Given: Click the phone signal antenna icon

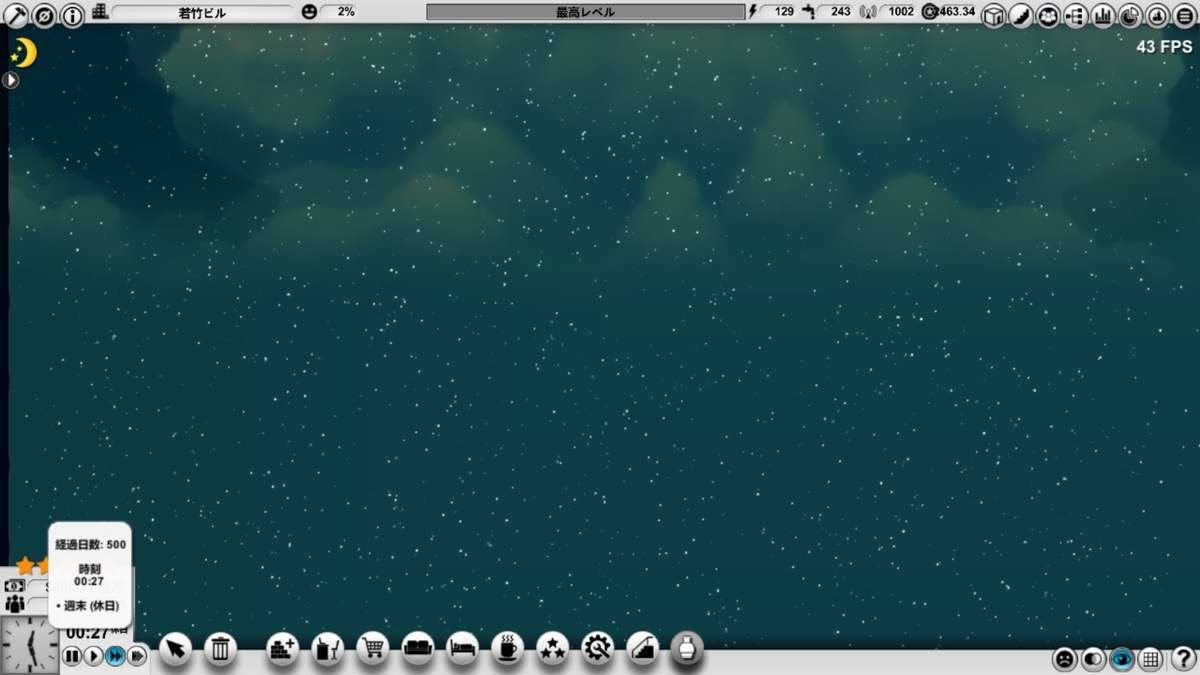Looking at the screenshot, I should coord(867,12).
